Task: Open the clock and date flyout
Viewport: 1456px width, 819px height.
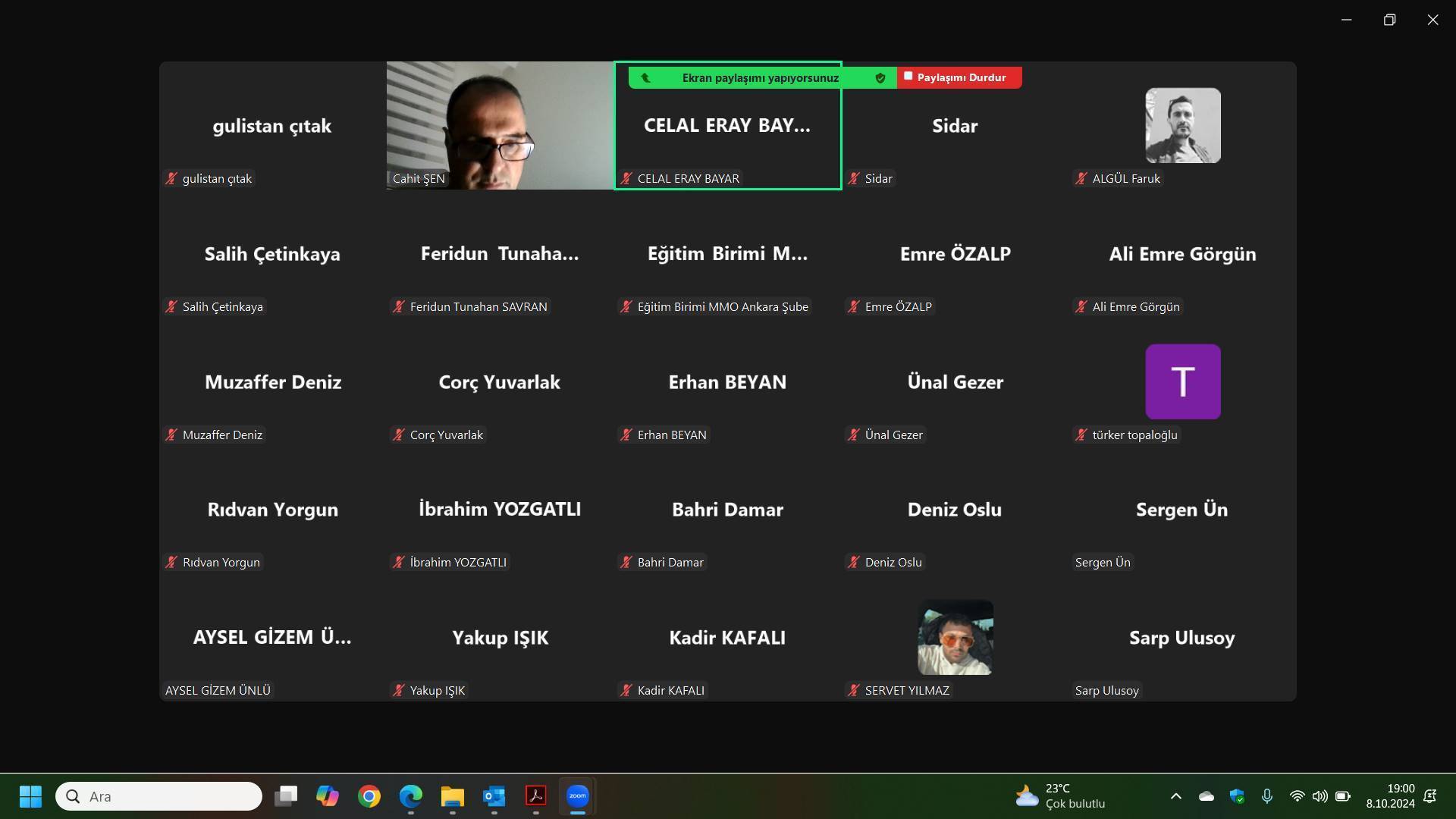Action: (x=1389, y=796)
